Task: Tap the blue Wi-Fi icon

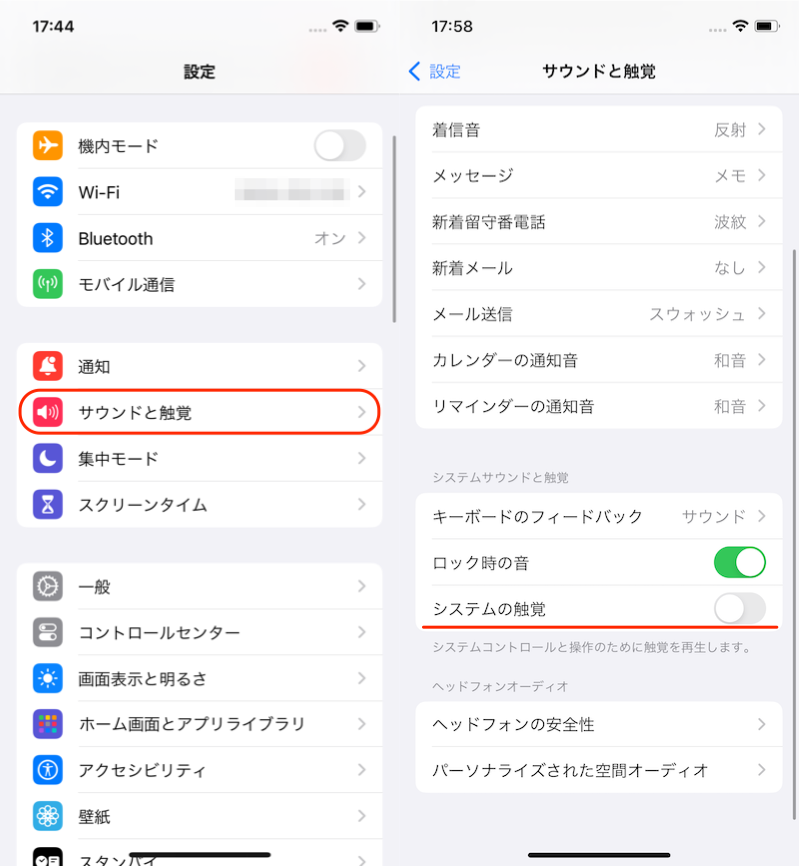Action: click(x=47, y=192)
